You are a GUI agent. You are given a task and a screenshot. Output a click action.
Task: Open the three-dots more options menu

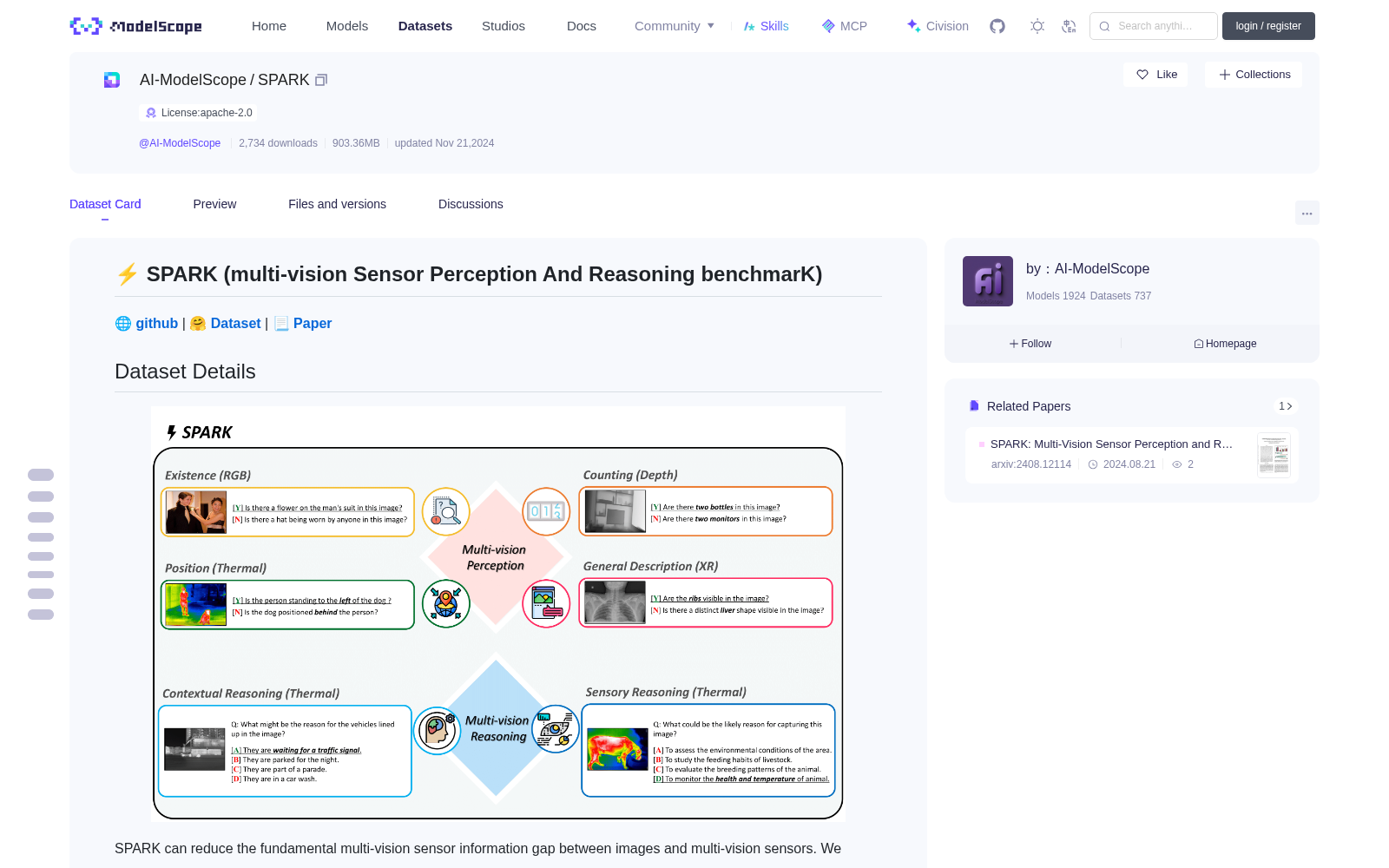click(x=1307, y=213)
